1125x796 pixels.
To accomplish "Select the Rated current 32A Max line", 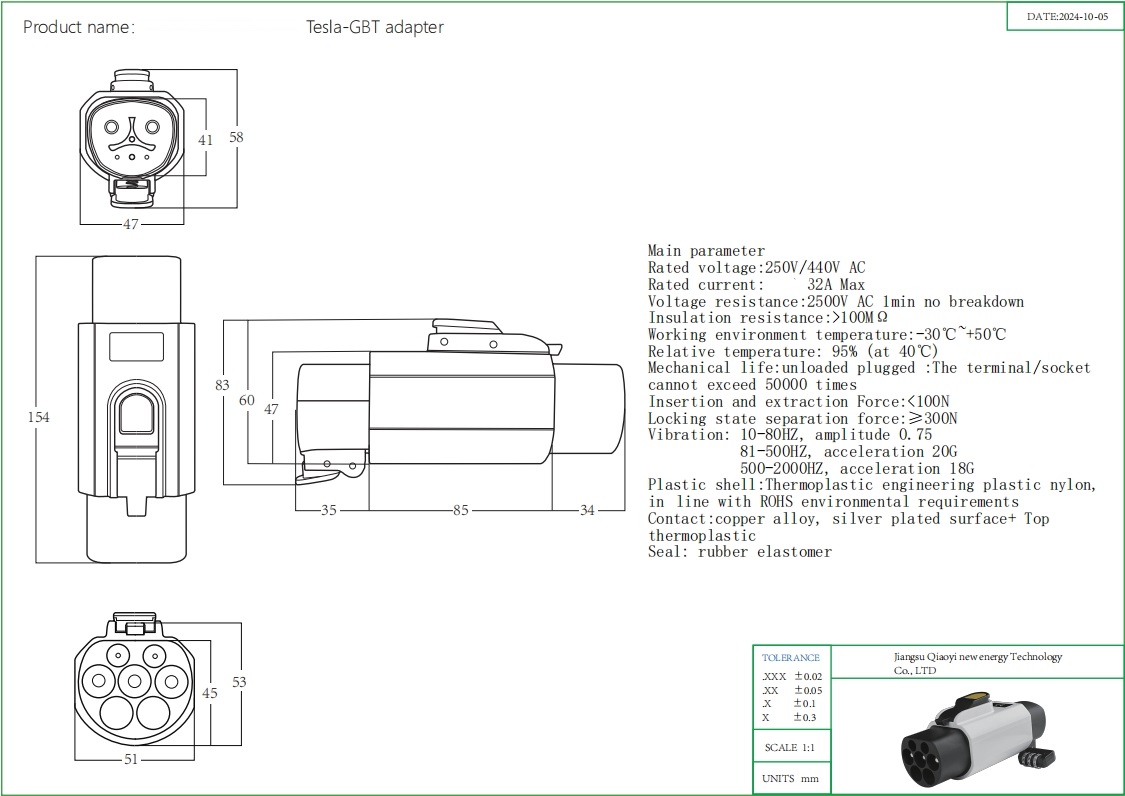I will (x=756, y=285).
